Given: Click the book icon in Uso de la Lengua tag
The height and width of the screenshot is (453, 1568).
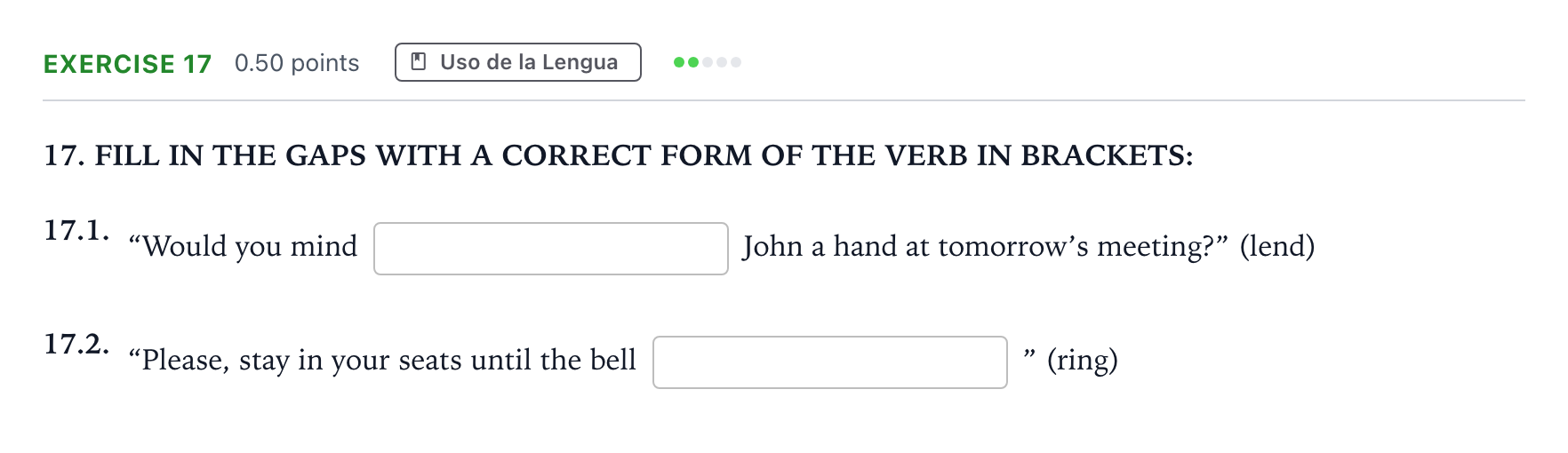Looking at the screenshot, I should pyautogui.click(x=418, y=61).
